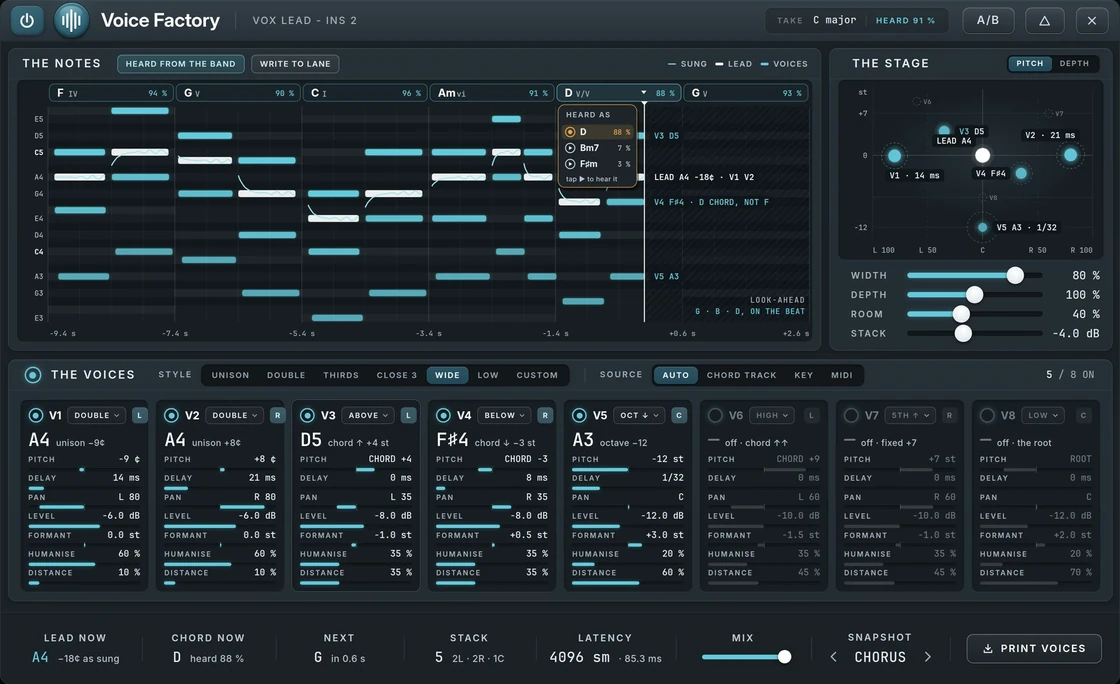
Task: Play the D chord audition icon
Action: tap(570, 132)
